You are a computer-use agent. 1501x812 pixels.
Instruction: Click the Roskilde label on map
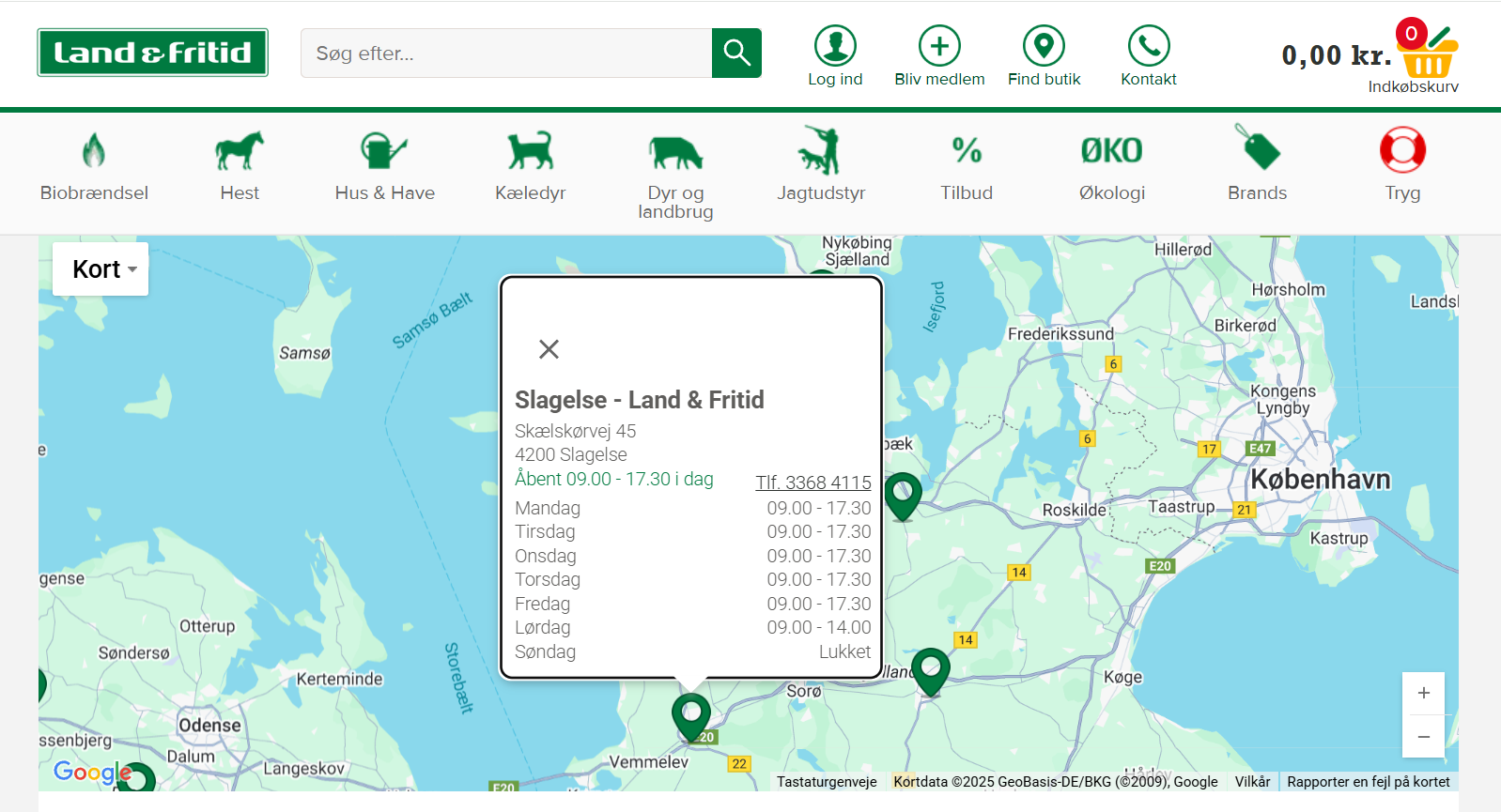click(x=1075, y=510)
